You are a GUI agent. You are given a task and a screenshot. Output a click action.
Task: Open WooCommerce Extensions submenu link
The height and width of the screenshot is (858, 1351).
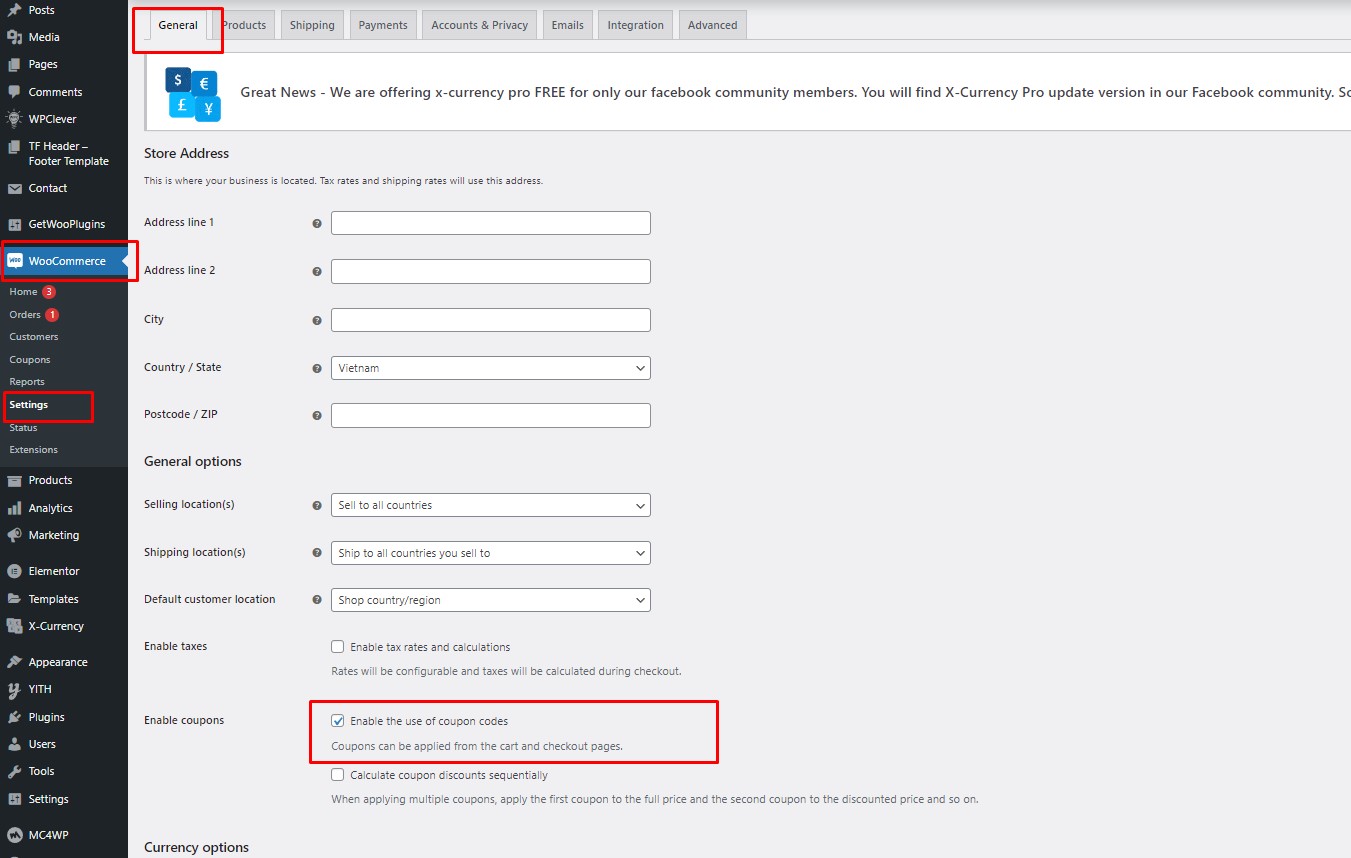pyautogui.click(x=34, y=450)
